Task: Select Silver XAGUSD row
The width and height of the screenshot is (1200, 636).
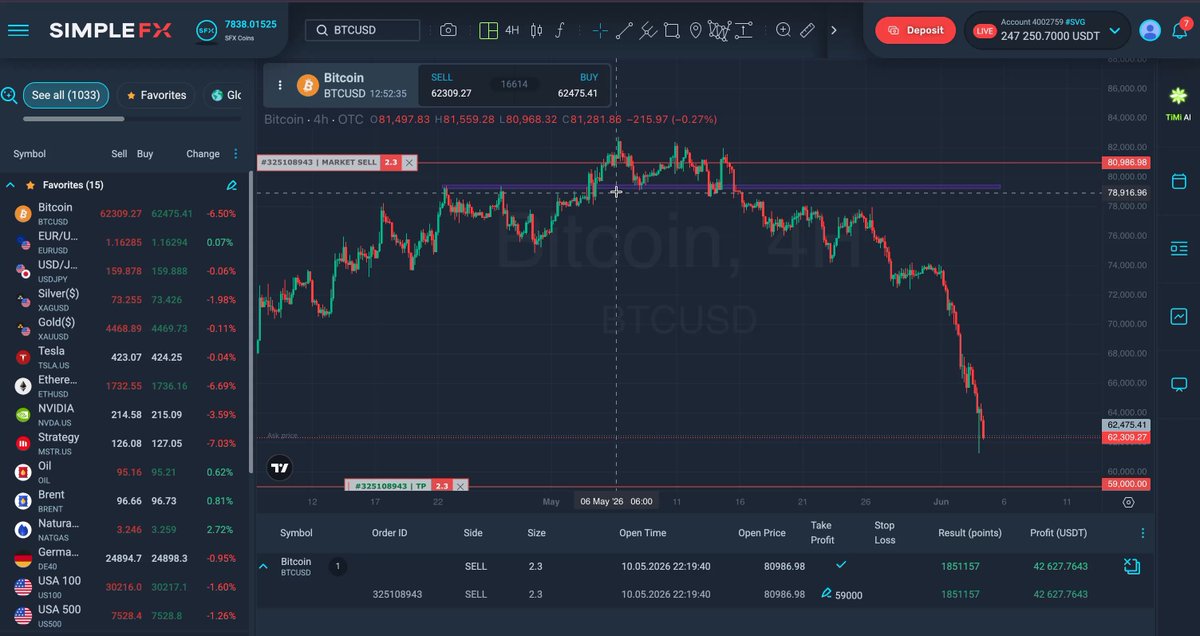Action: tap(125, 300)
